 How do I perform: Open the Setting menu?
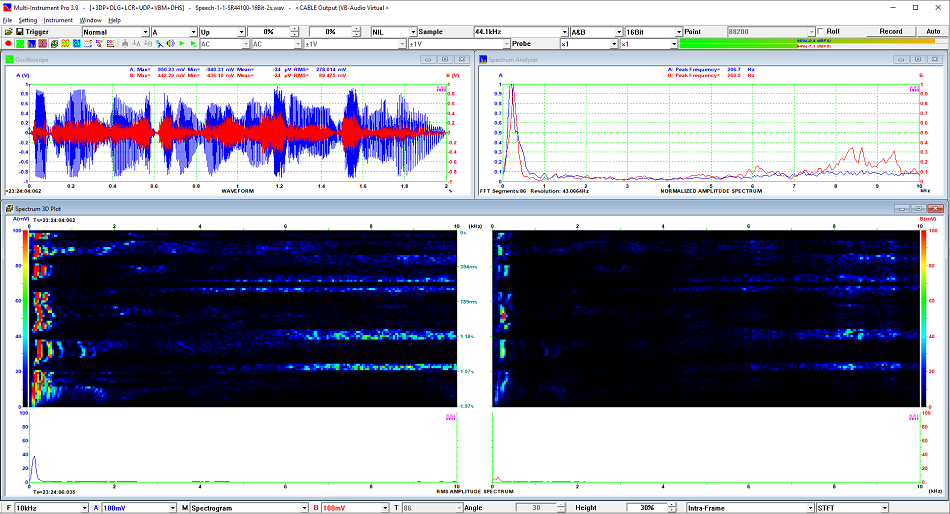click(27, 20)
